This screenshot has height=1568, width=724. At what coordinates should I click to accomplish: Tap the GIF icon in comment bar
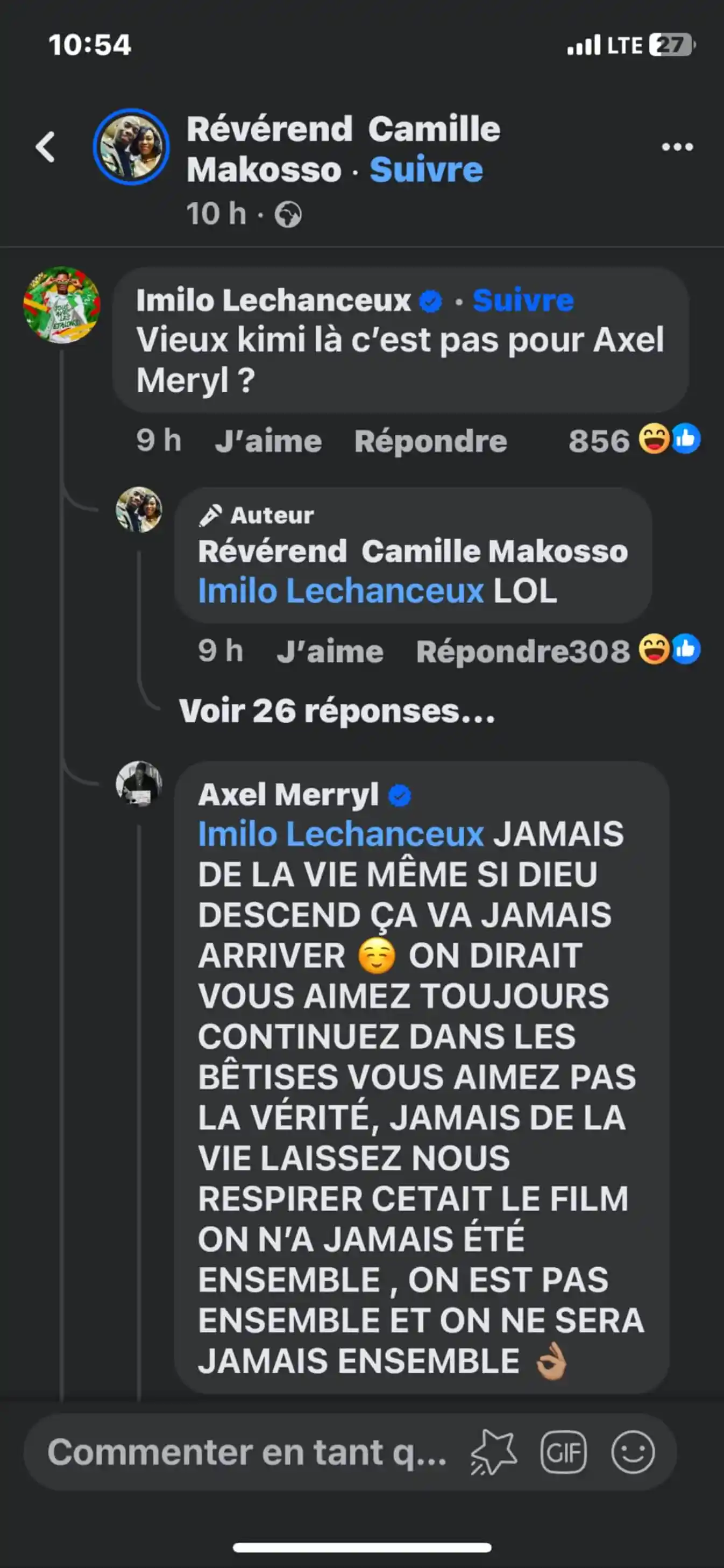click(x=563, y=1452)
